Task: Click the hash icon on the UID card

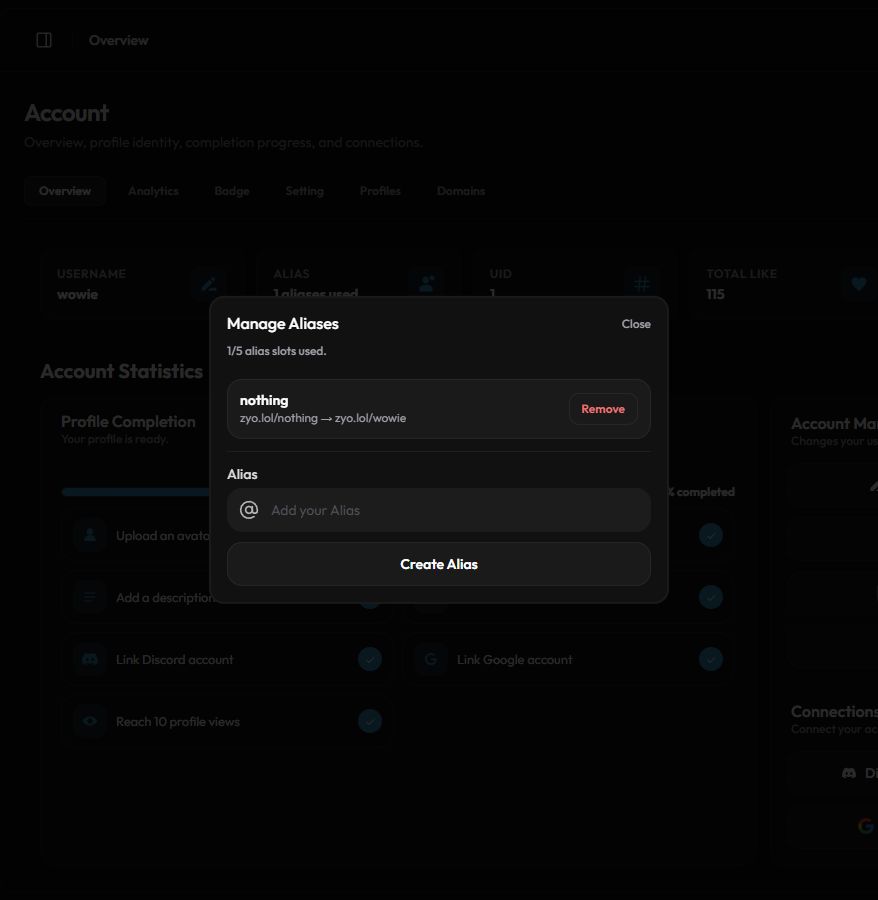Action: pyautogui.click(x=642, y=284)
